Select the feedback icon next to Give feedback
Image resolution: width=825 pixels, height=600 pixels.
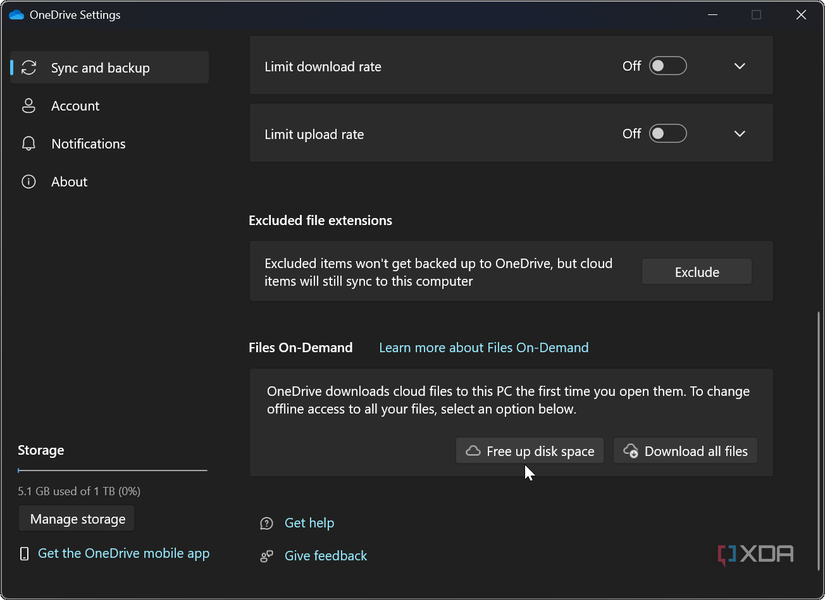click(x=266, y=555)
